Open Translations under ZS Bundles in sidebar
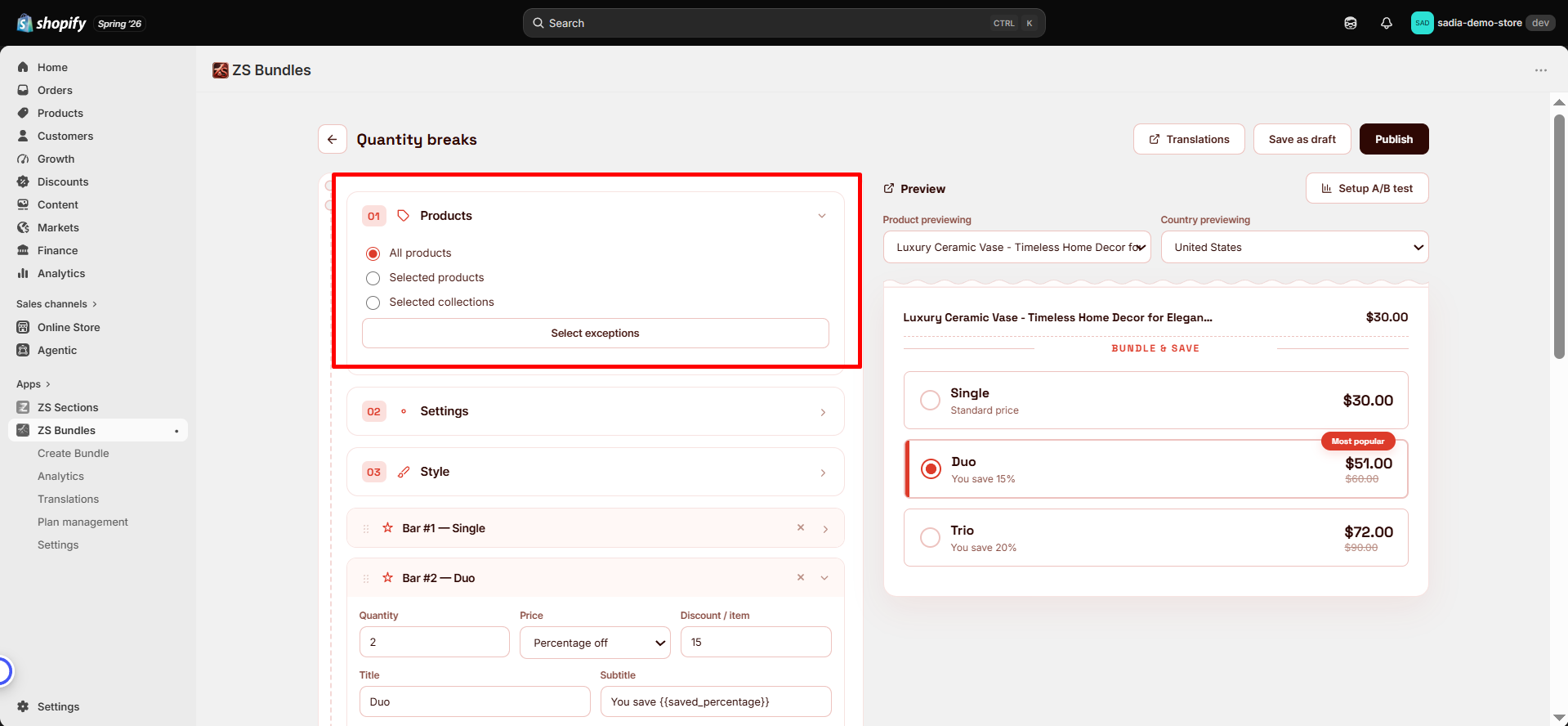 pyautogui.click(x=68, y=499)
